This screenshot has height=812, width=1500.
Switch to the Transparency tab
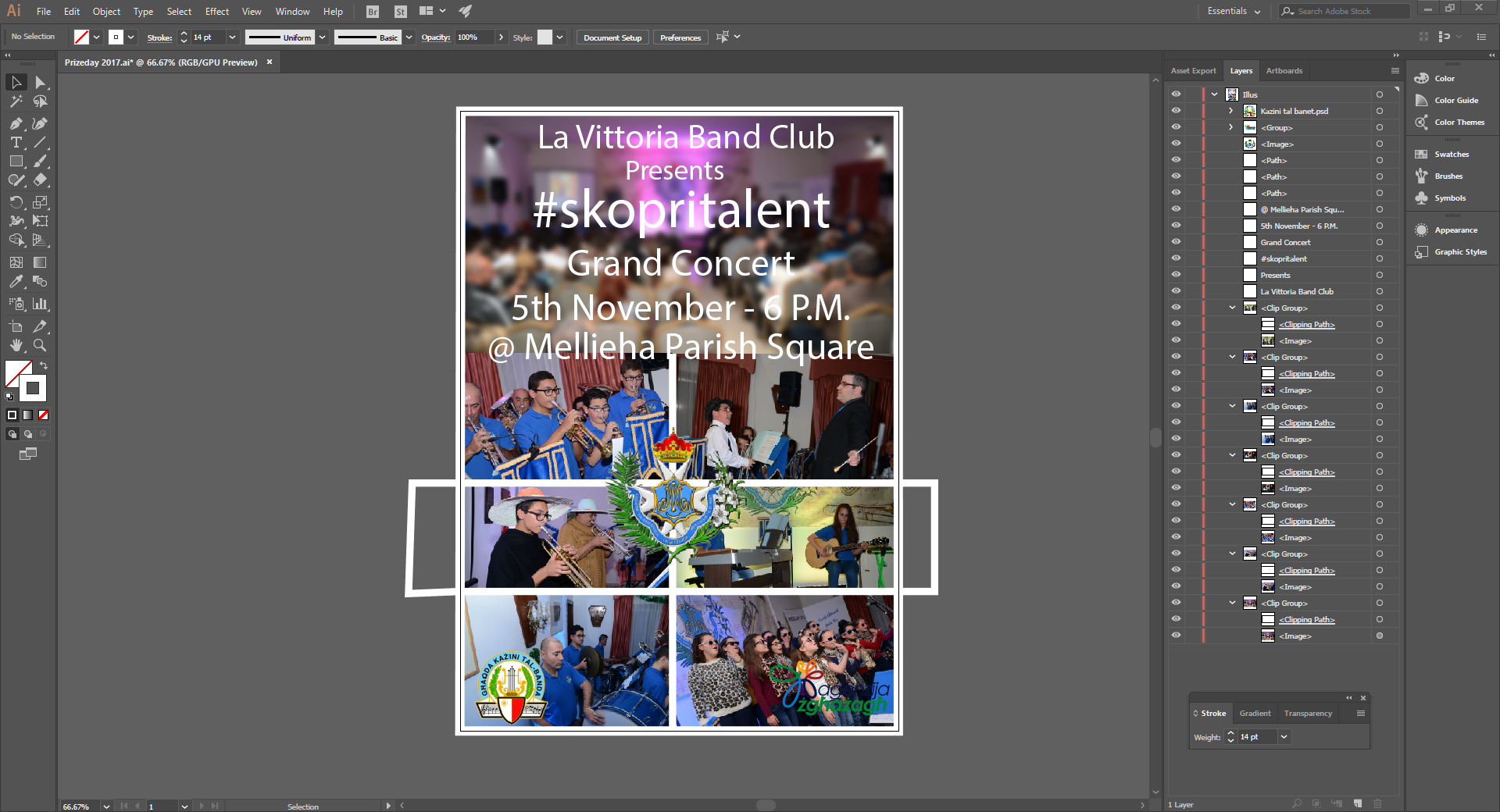coord(1308,714)
